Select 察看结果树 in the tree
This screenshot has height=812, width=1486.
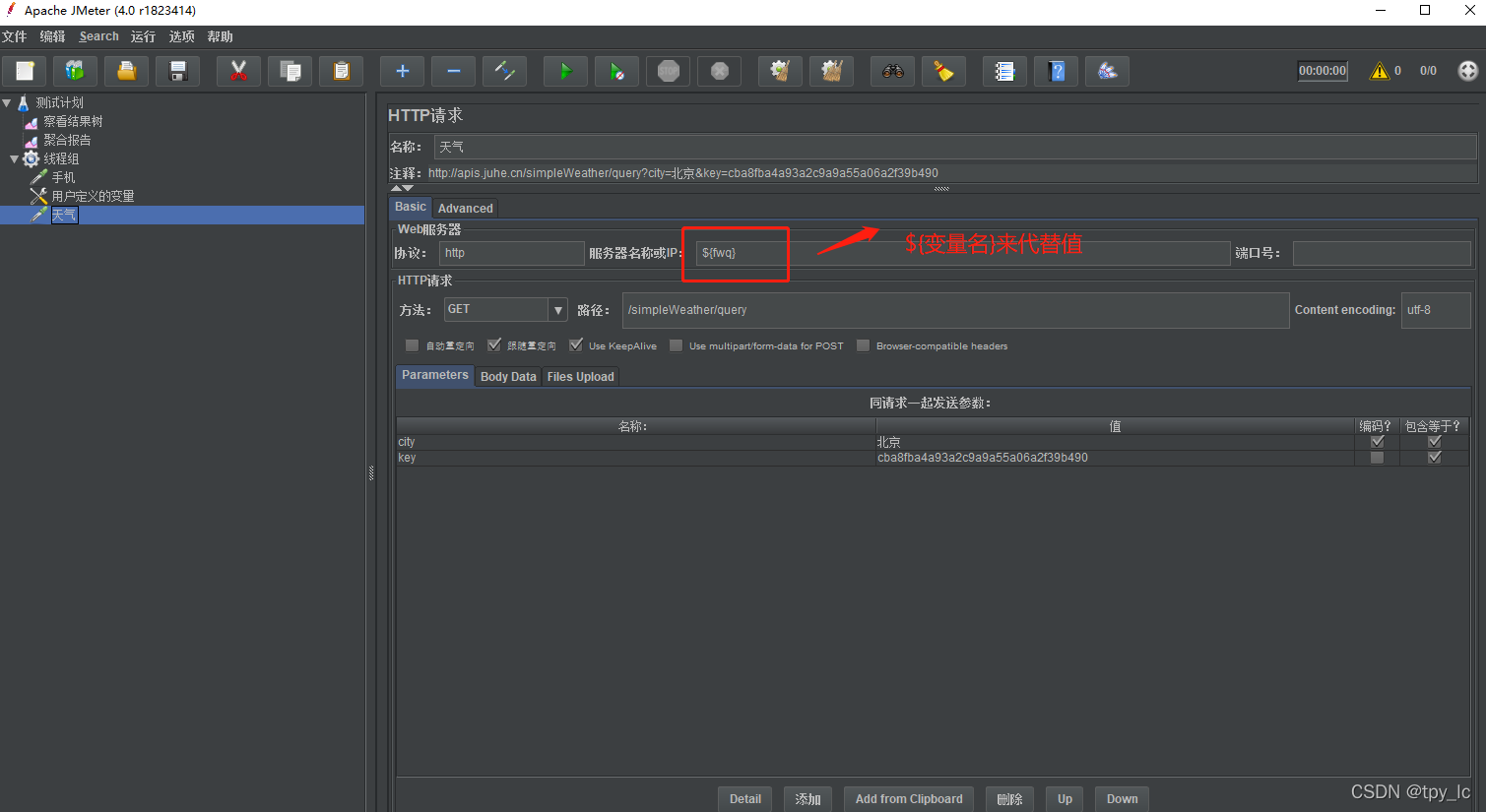73,121
